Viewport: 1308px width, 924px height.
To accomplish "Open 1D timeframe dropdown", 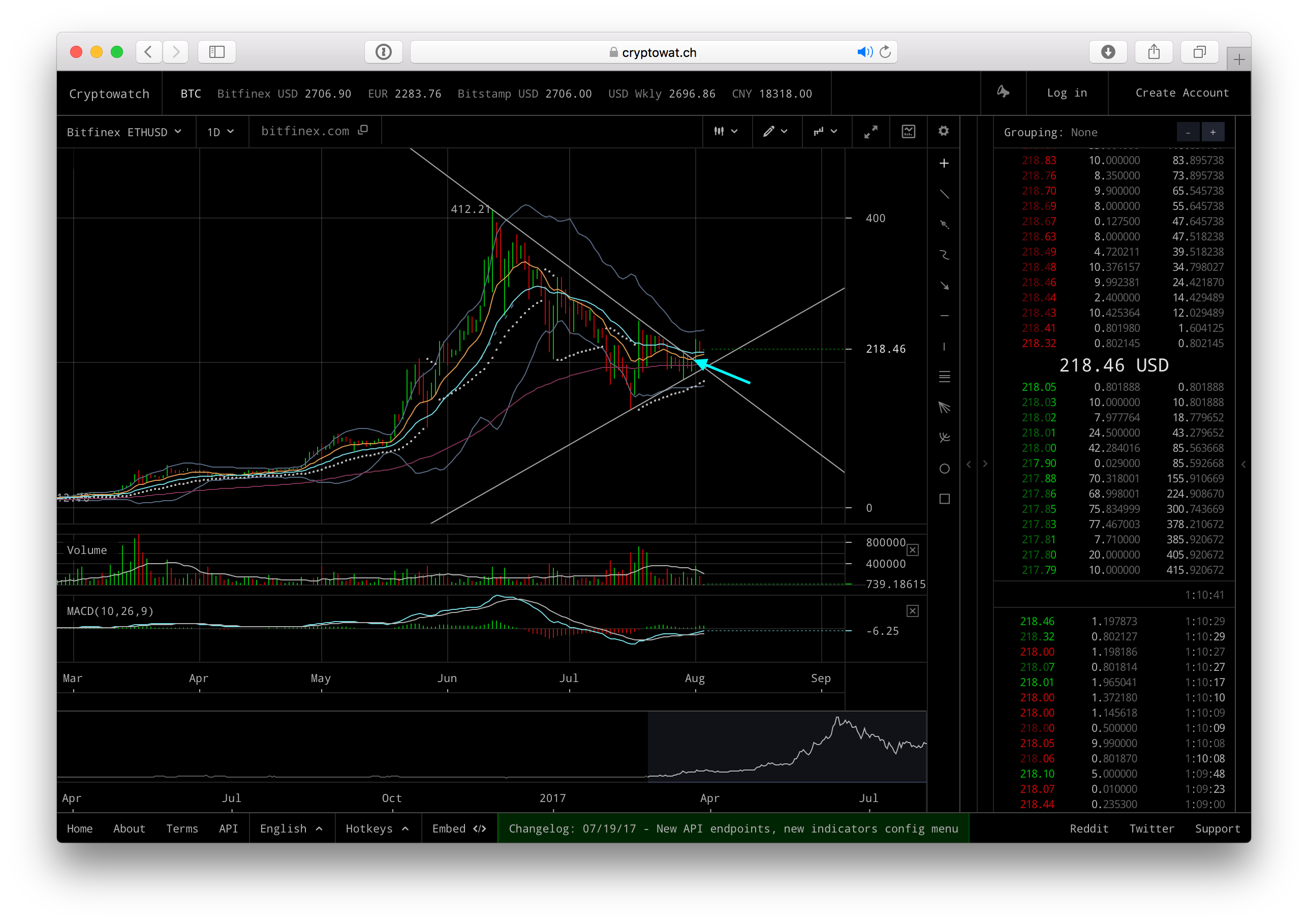I will click(x=221, y=132).
